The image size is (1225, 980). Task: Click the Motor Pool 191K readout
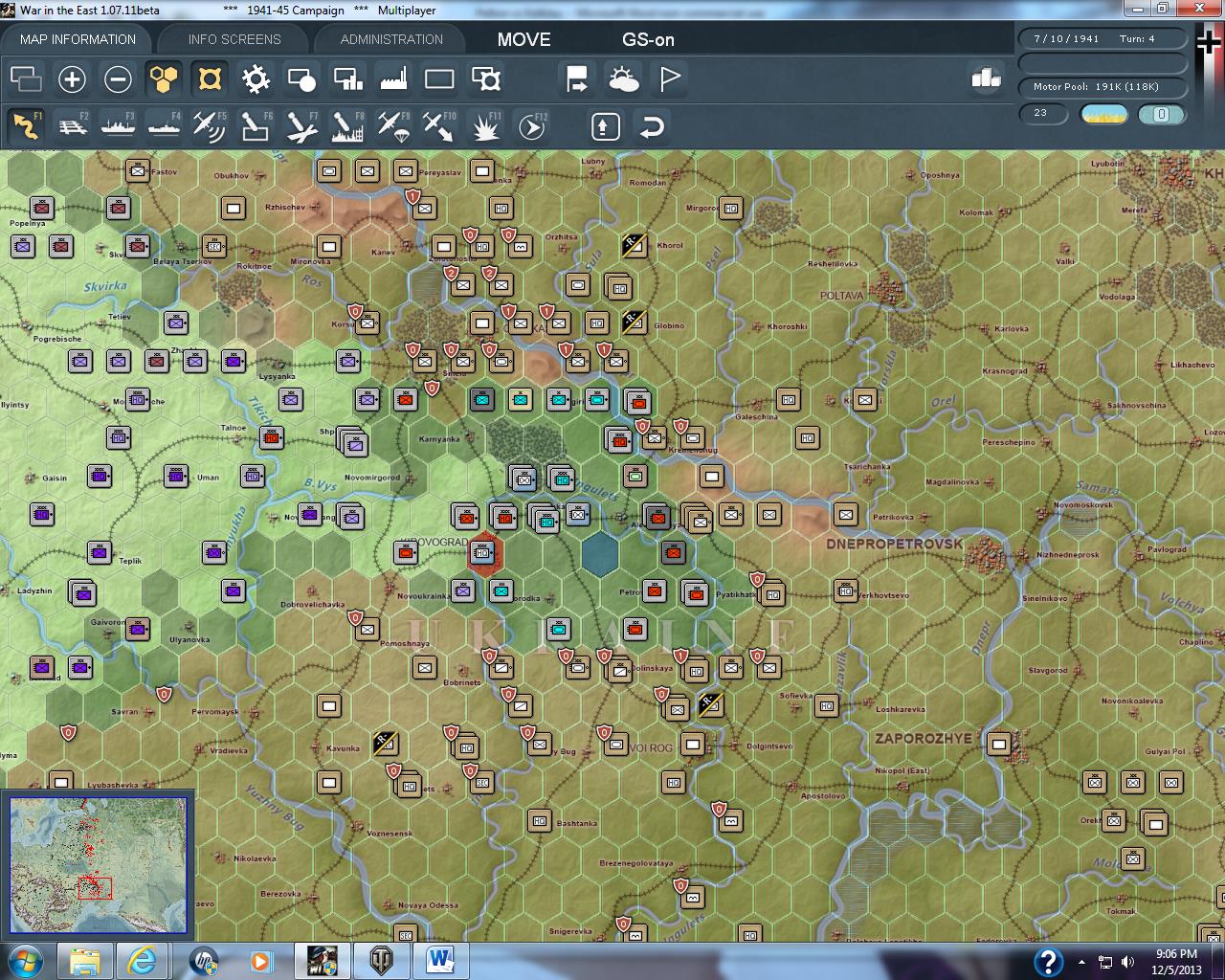coord(1102,87)
